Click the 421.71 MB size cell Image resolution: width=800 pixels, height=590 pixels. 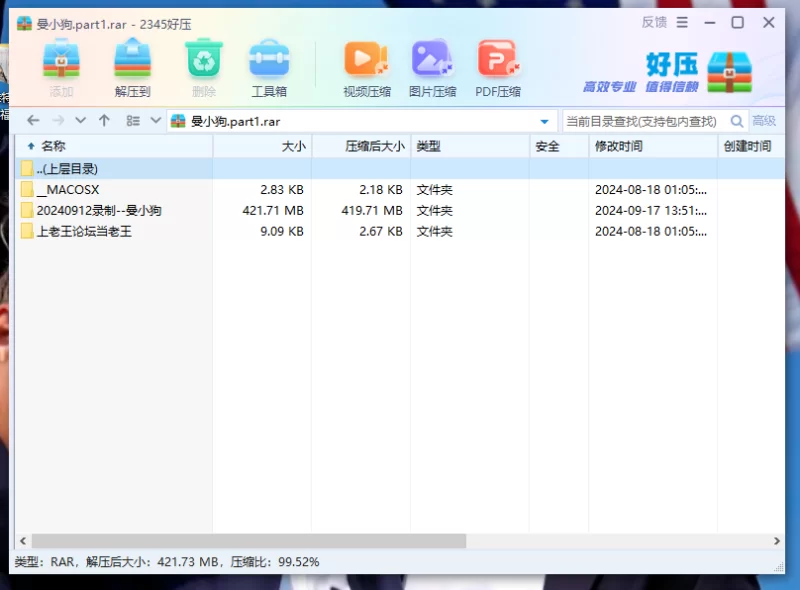click(x=273, y=210)
